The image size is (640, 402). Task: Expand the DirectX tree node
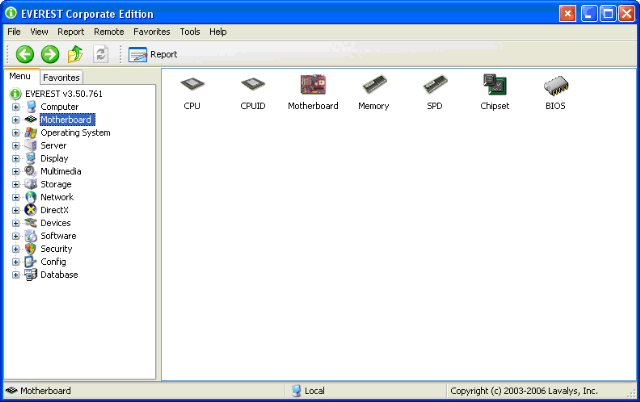tap(16, 210)
